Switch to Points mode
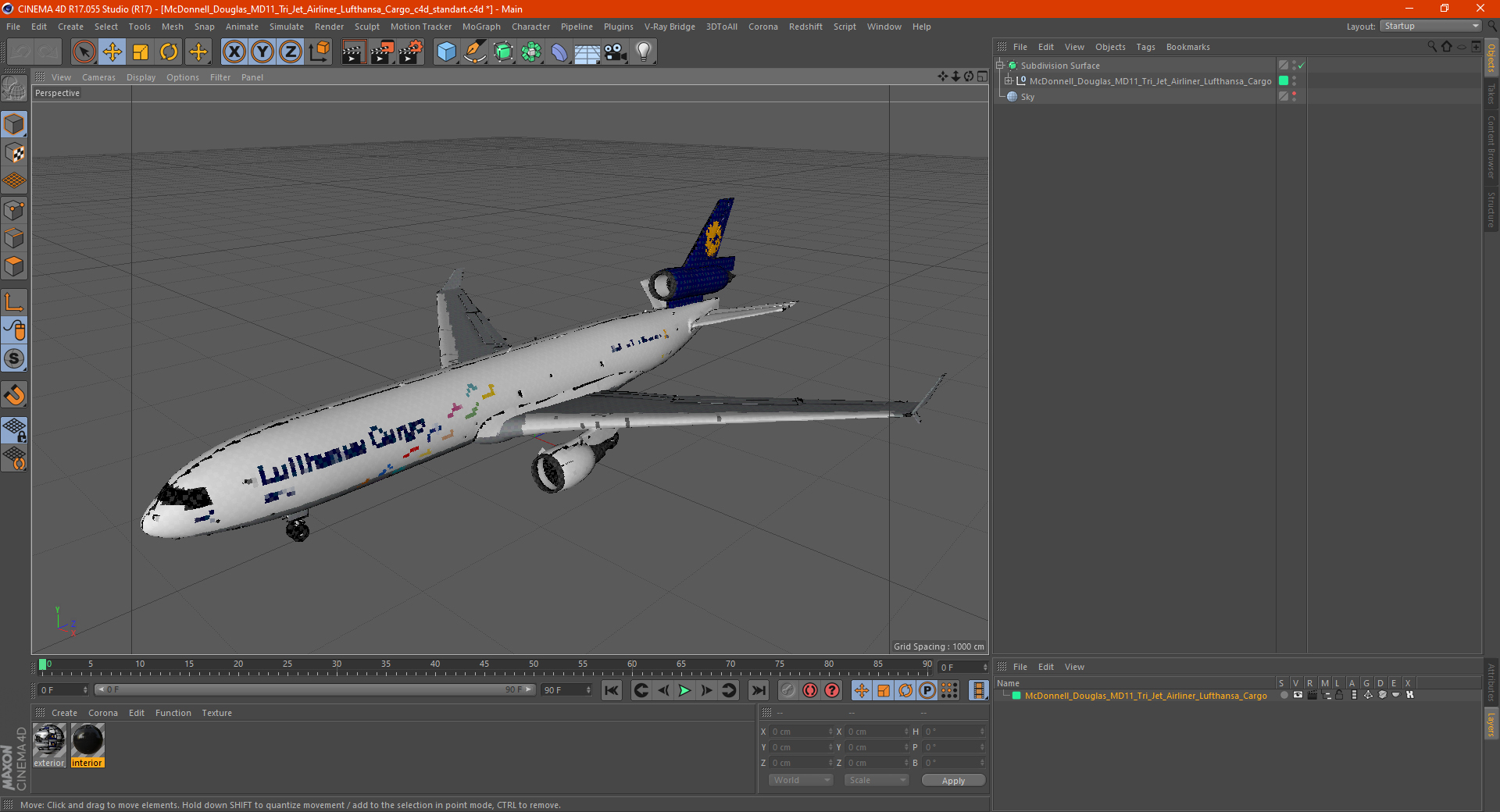This screenshot has width=1500, height=812. [x=14, y=210]
